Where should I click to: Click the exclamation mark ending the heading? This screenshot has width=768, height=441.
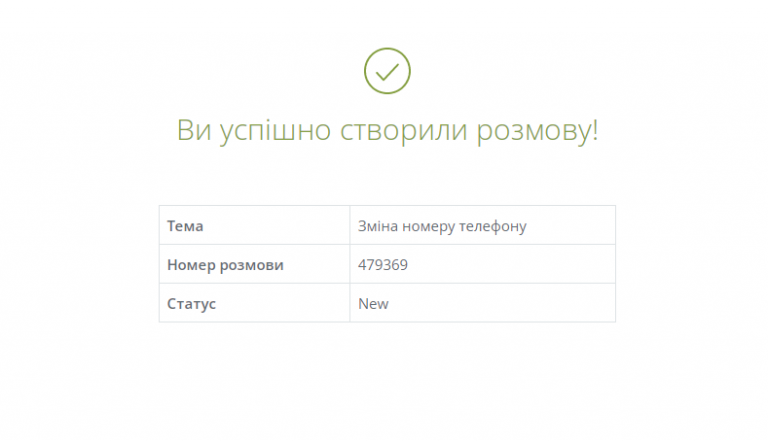(595, 130)
